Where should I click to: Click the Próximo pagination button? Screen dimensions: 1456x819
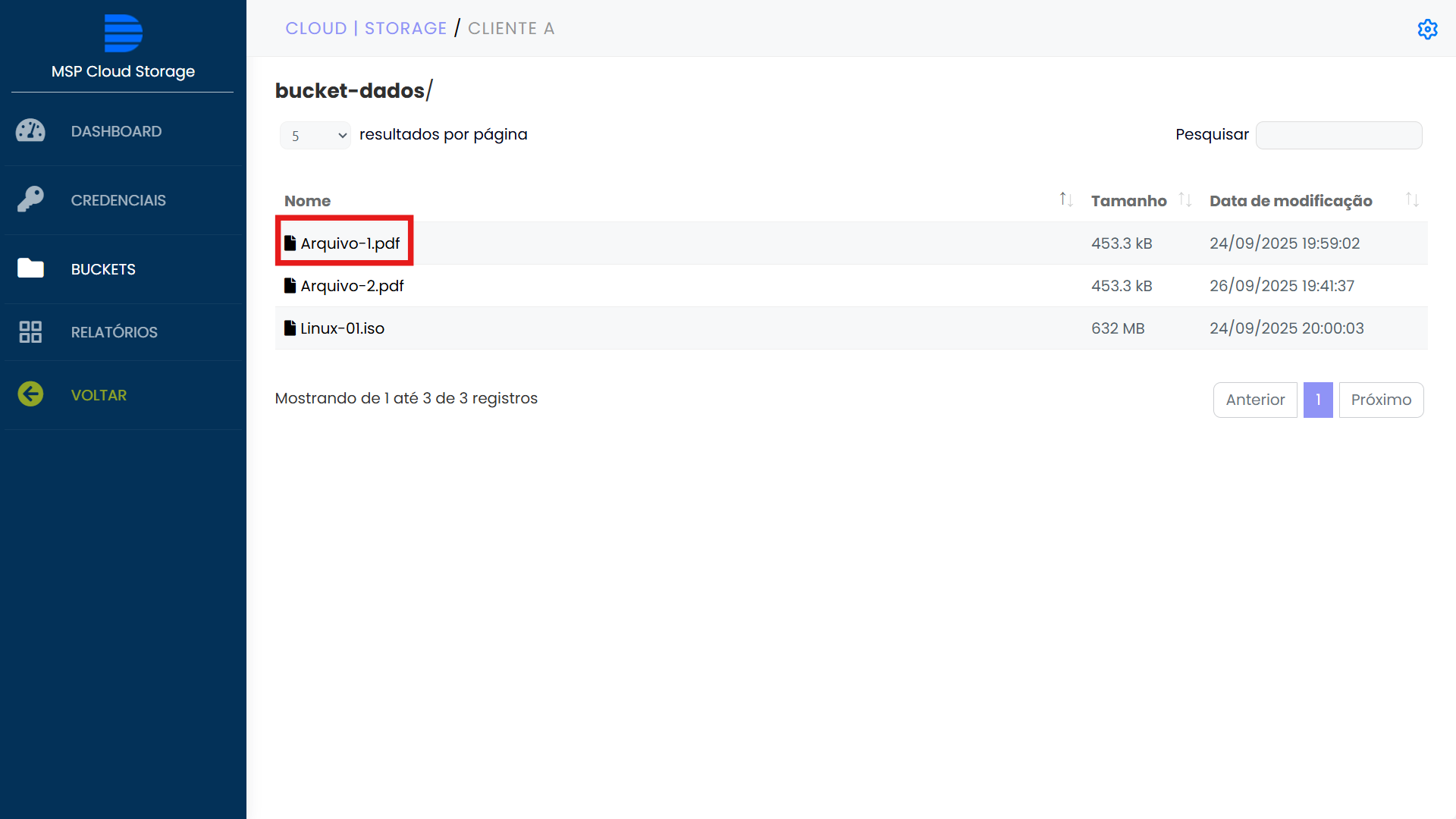pos(1380,400)
